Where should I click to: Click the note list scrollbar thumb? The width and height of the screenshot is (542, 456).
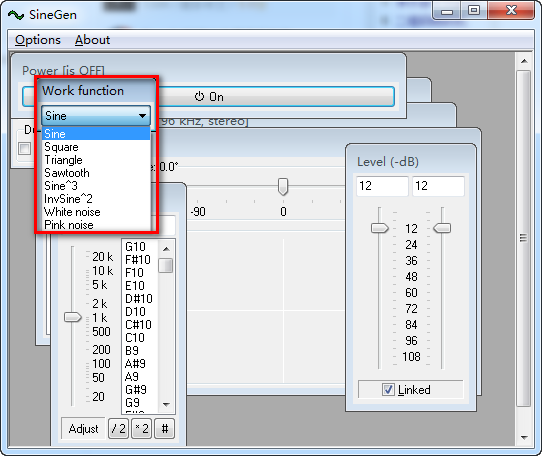point(166,266)
